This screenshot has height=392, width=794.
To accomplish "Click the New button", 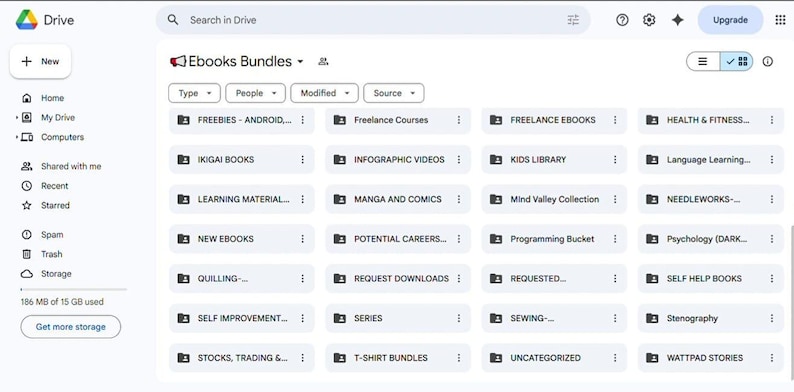I will 41,61.
